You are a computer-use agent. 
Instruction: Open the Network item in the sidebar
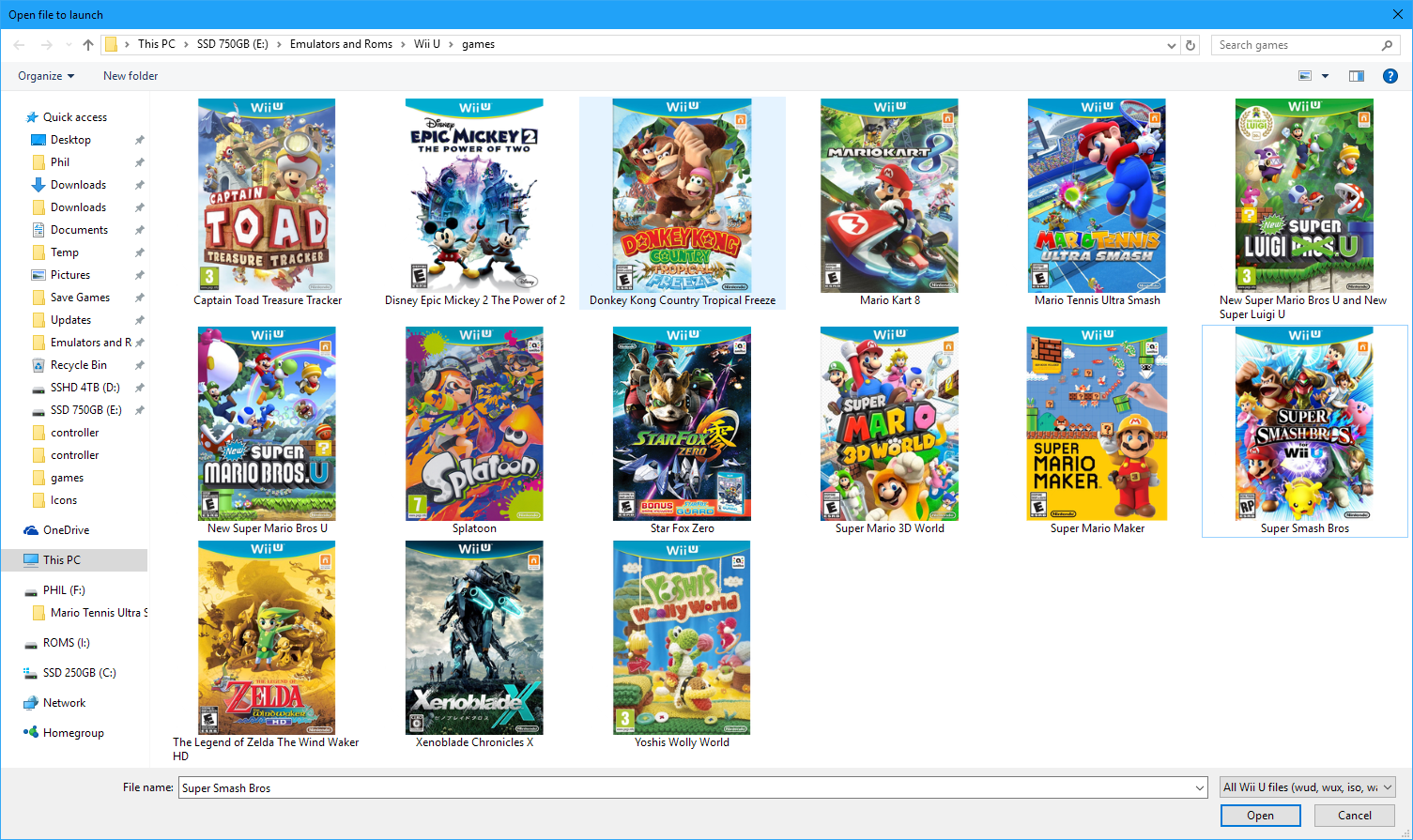click(x=63, y=702)
